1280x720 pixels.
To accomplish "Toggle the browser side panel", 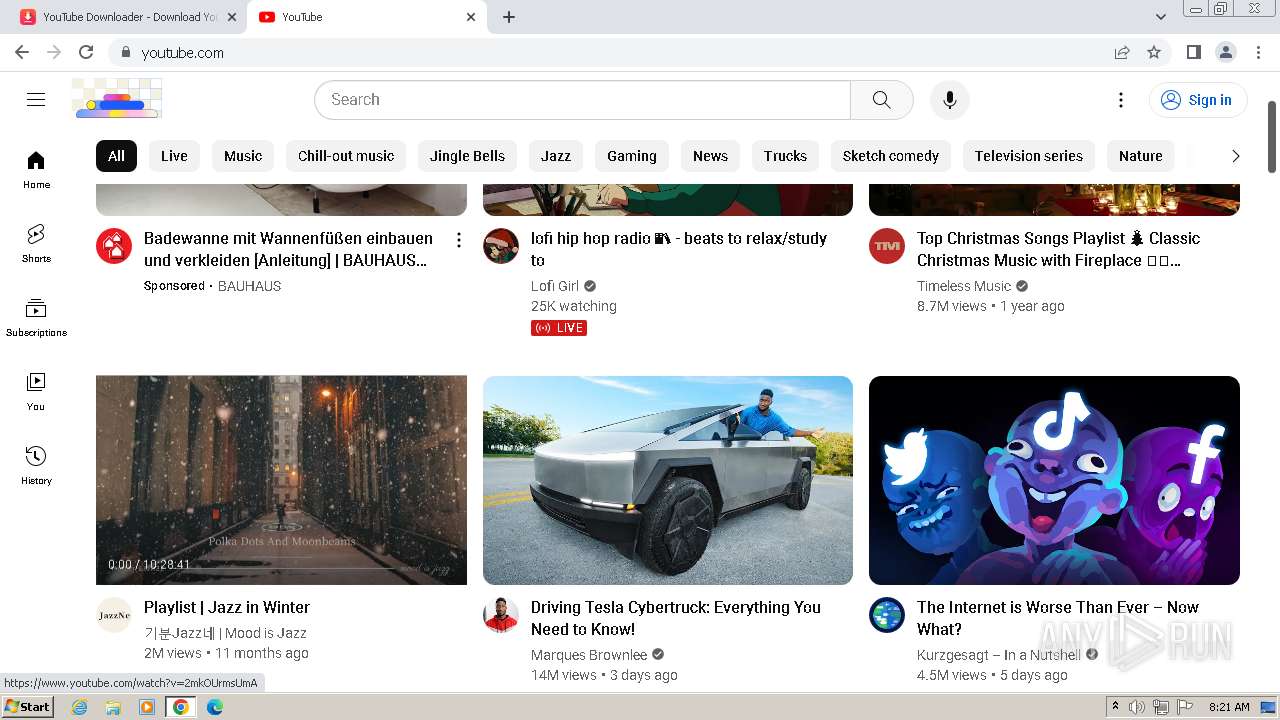I will (x=1193, y=52).
